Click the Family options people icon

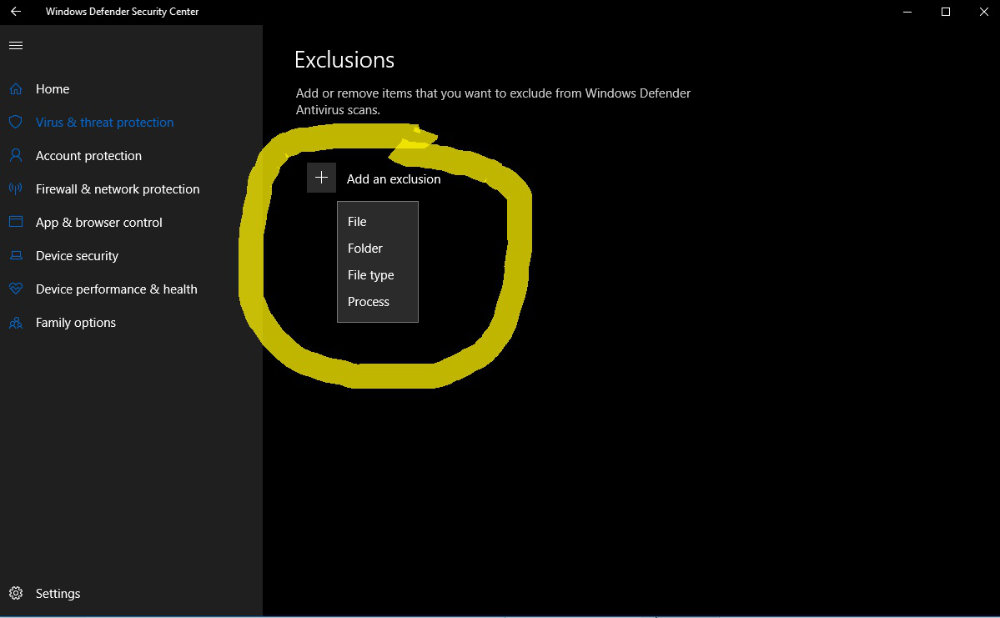16,323
